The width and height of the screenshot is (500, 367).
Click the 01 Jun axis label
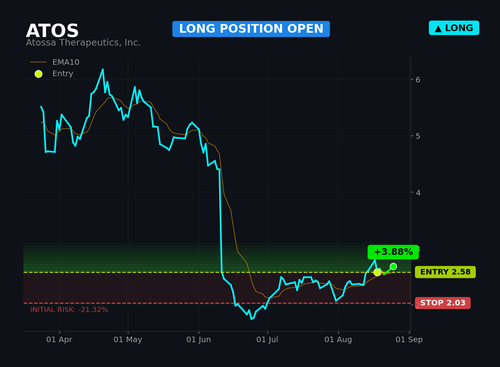[199, 340]
